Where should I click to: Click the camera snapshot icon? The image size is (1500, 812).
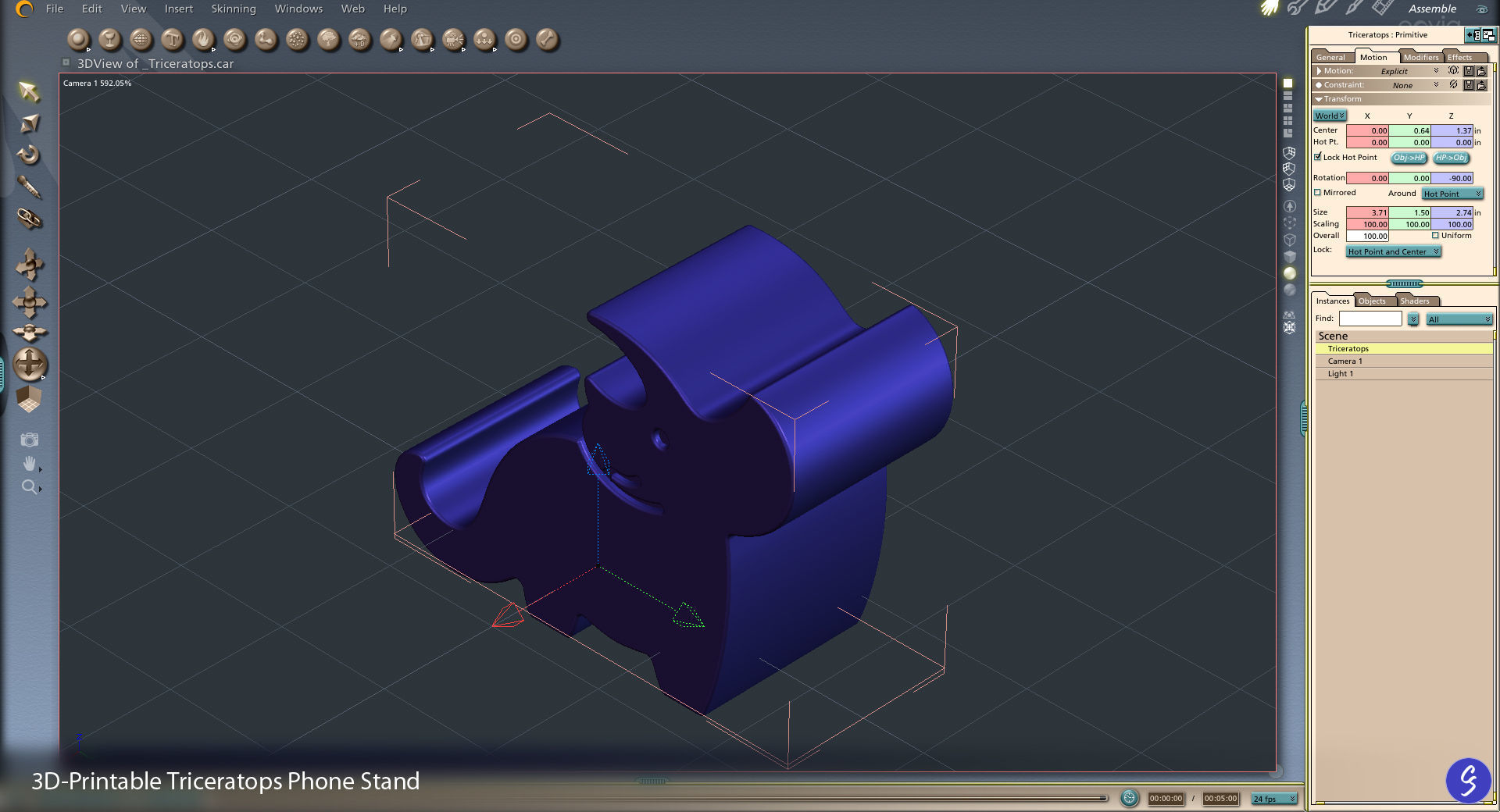[x=30, y=440]
